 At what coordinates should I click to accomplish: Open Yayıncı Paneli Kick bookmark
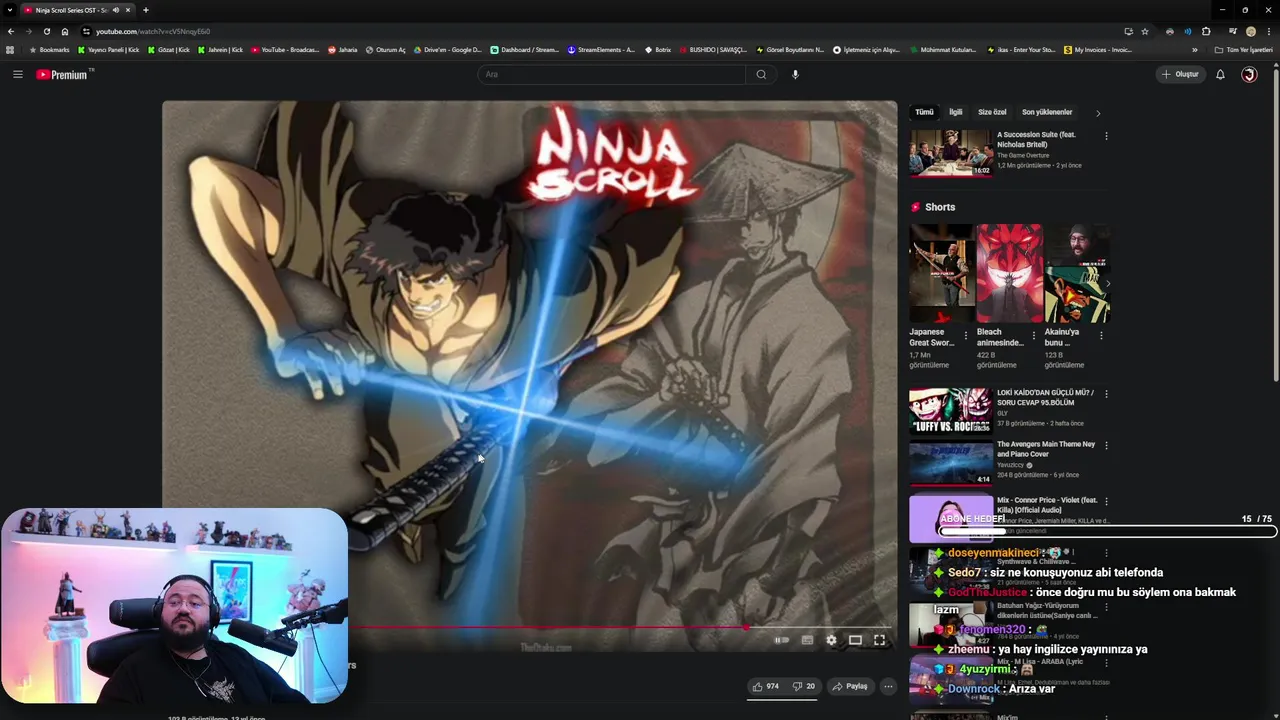tap(109, 50)
